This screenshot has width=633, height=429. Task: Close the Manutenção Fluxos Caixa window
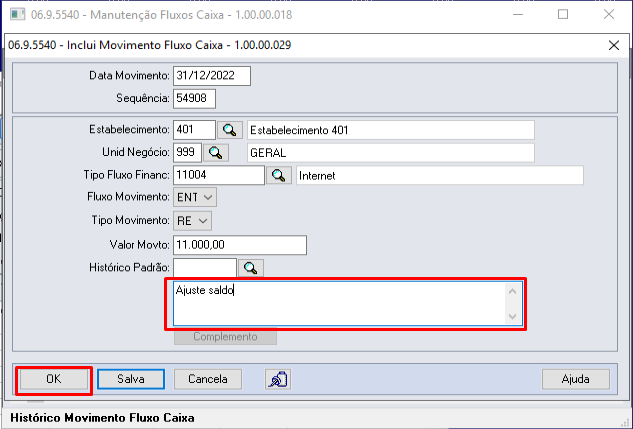click(609, 15)
